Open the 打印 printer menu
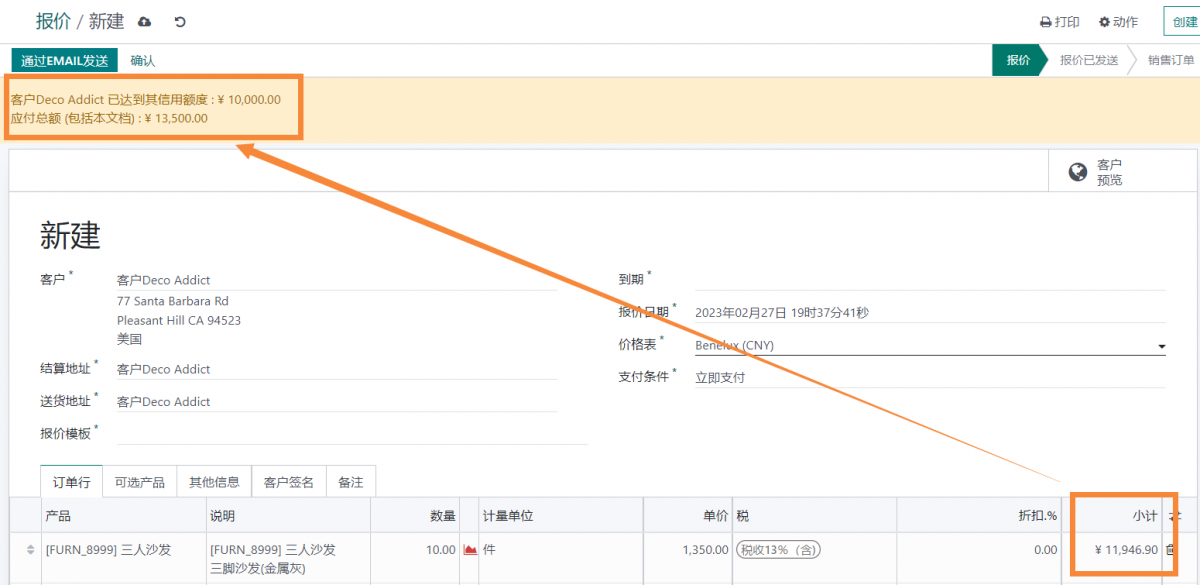The width and height of the screenshot is (1200, 585). click(x=1059, y=21)
